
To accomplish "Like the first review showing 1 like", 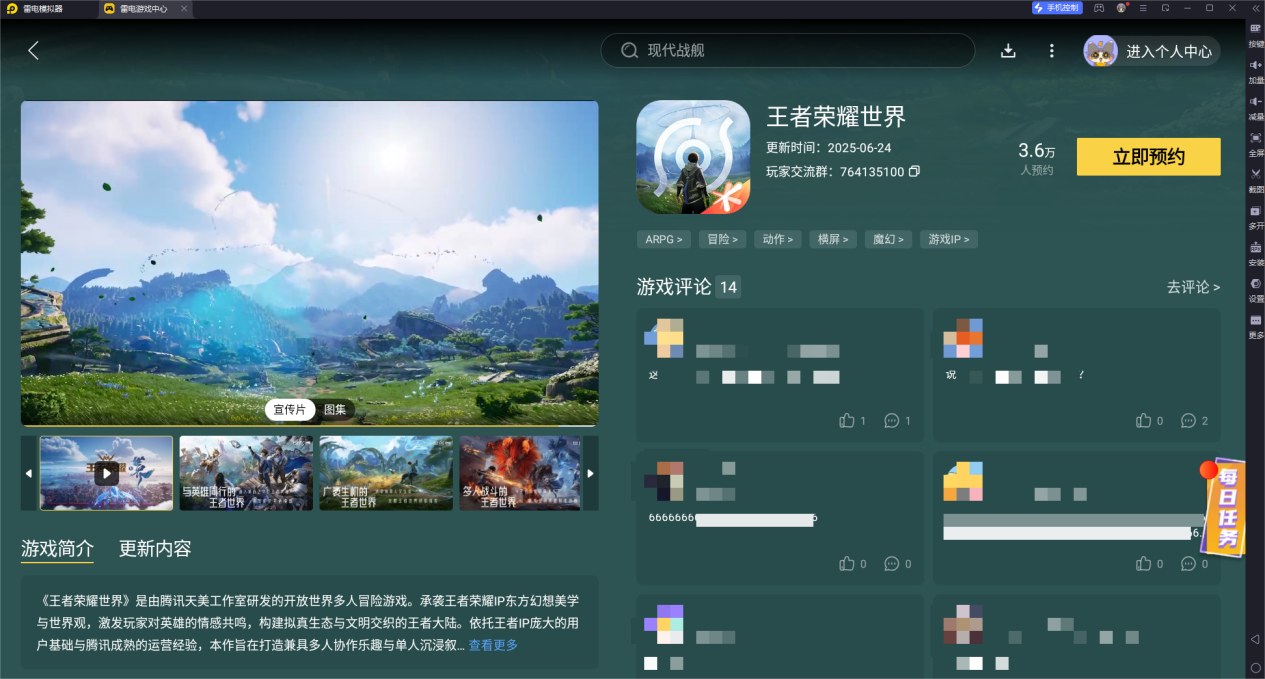I will (847, 421).
